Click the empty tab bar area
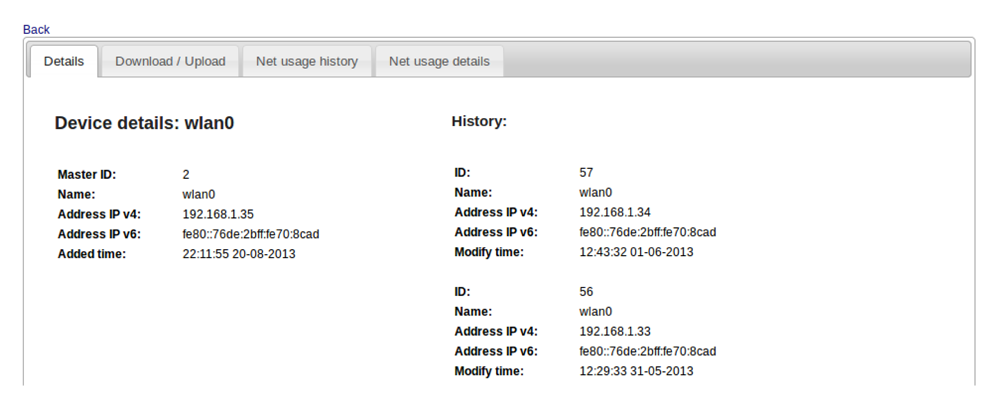This screenshot has height=405, width=1000. [x=737, y=60]
